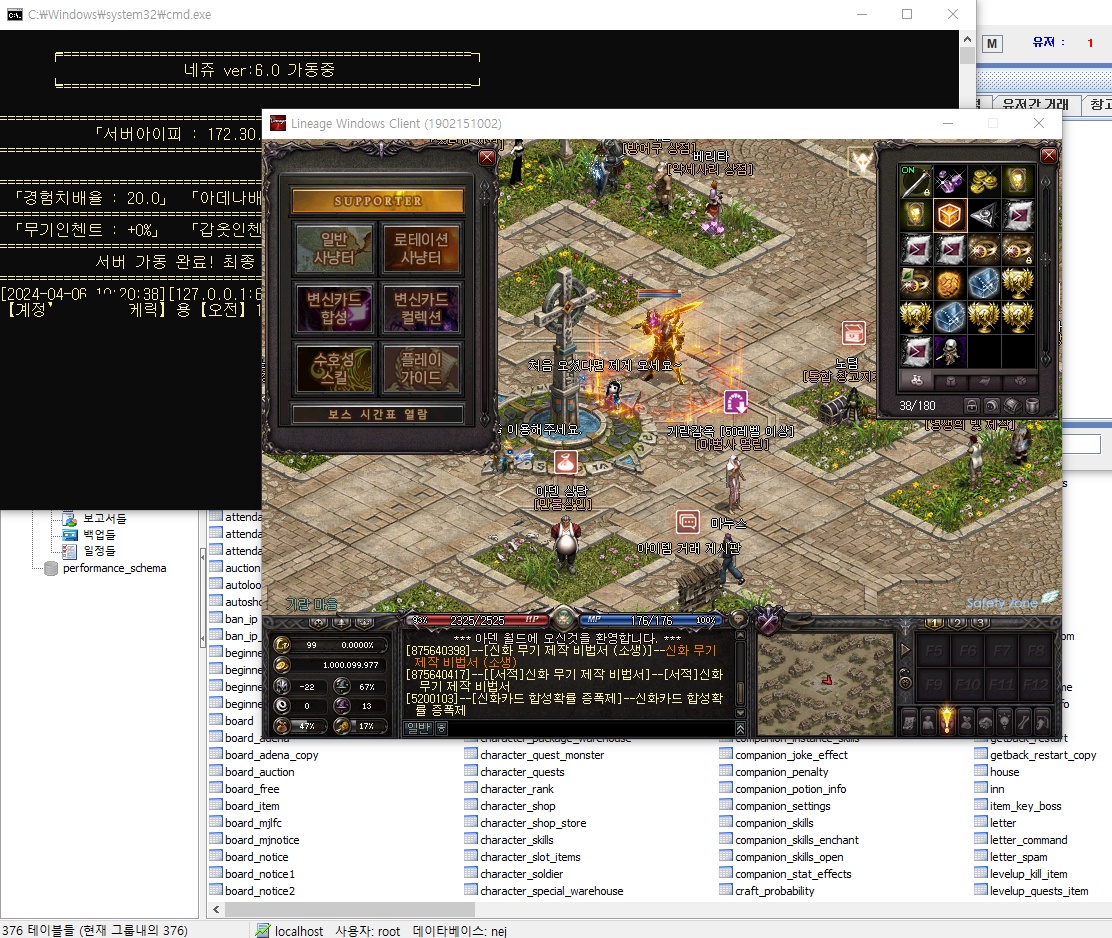Click the minimap in the game HUD

point(825,683)
